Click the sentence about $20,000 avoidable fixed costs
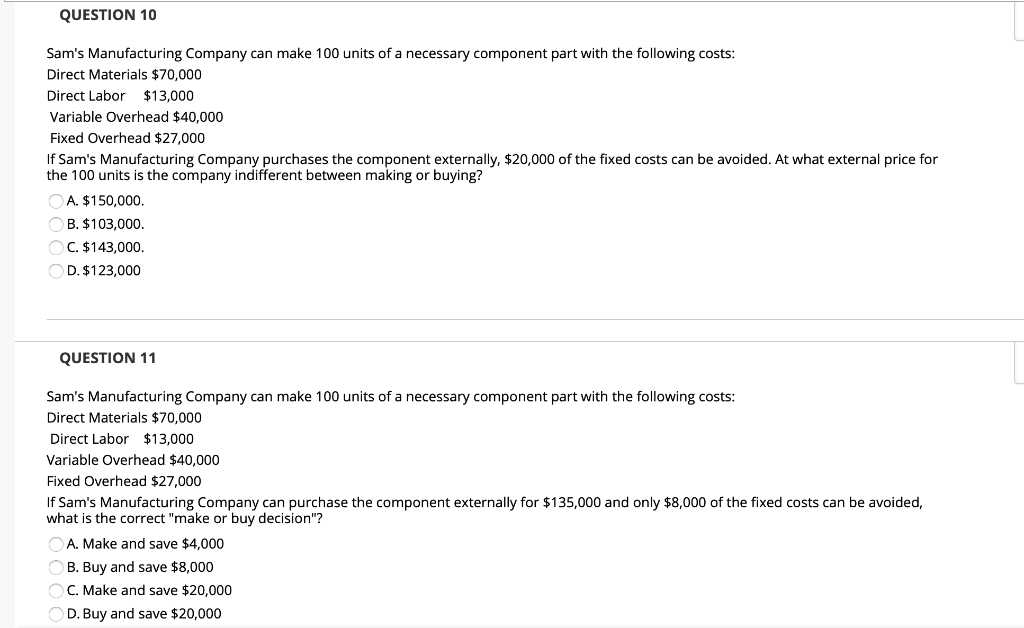 pos(492,168)
